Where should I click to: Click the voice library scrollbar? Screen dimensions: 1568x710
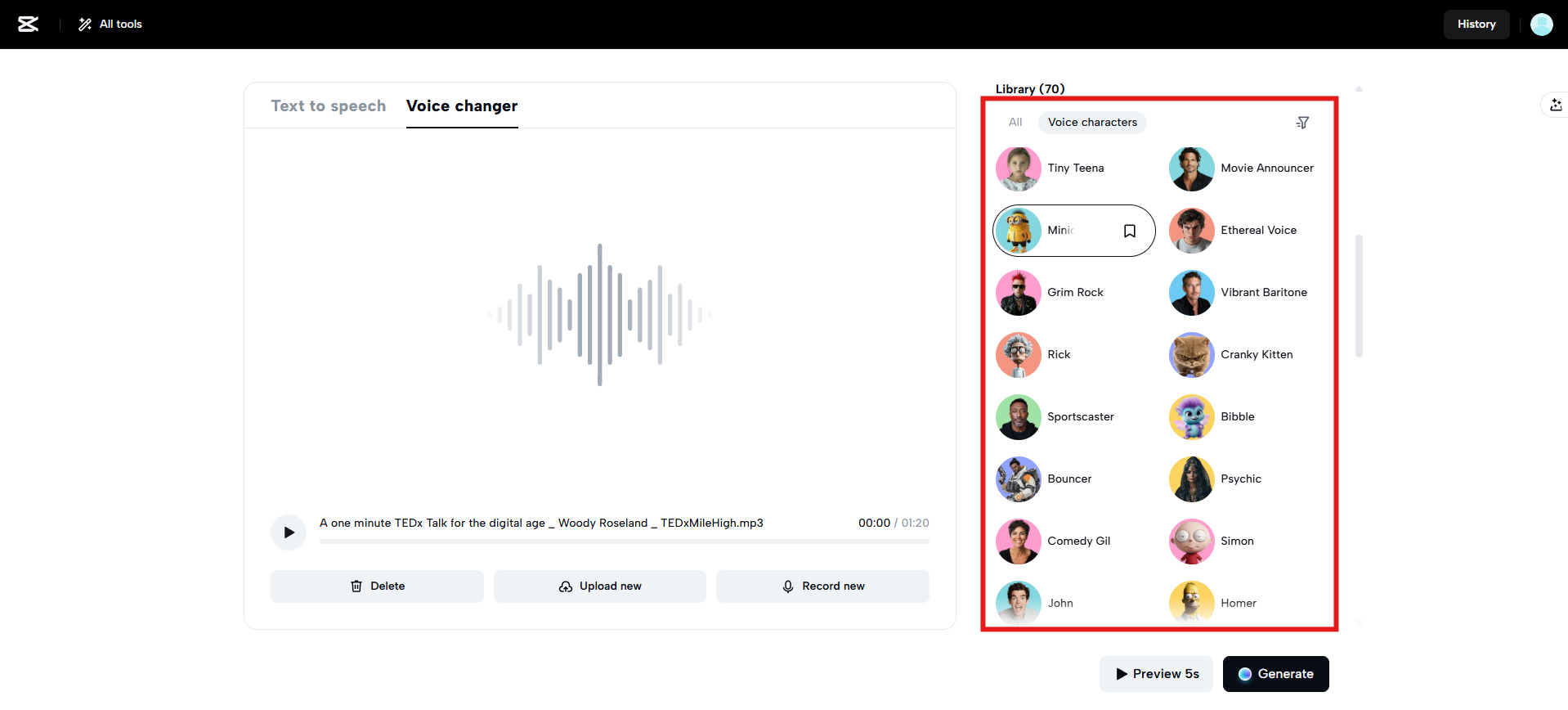pos(1359,296)
